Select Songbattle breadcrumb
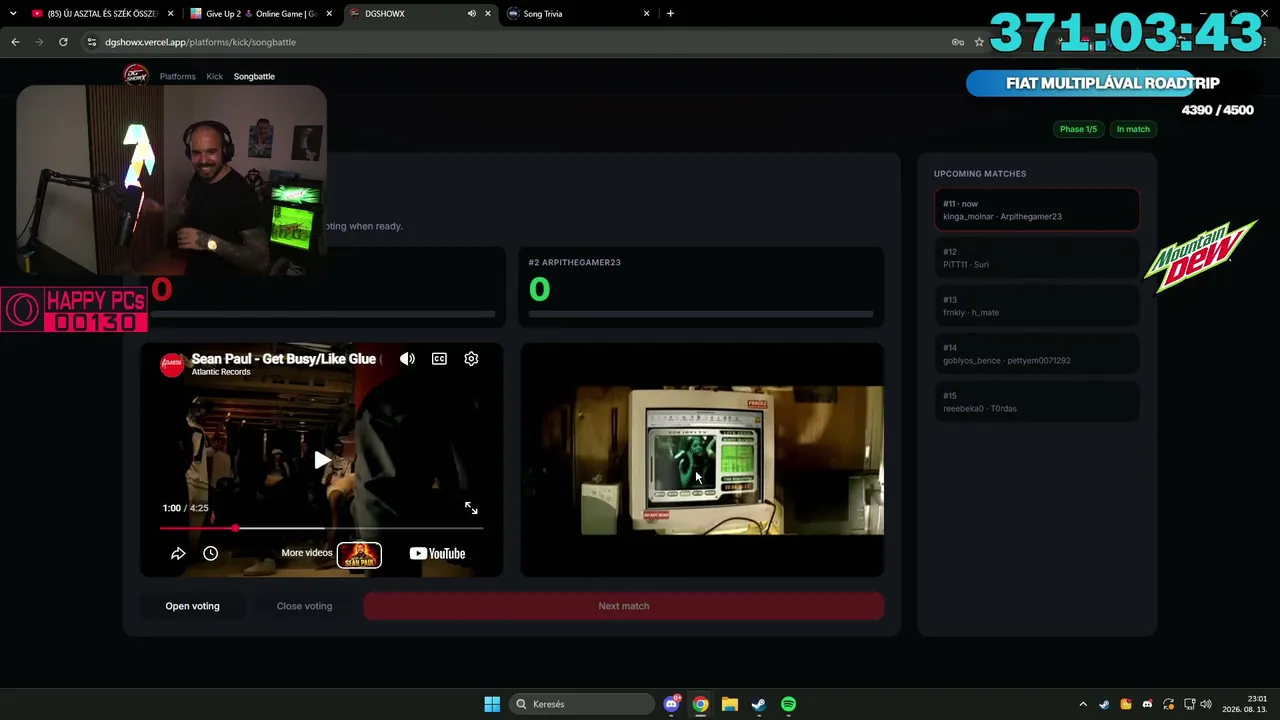The image size is (1280, 720). (x=254, y=76)
